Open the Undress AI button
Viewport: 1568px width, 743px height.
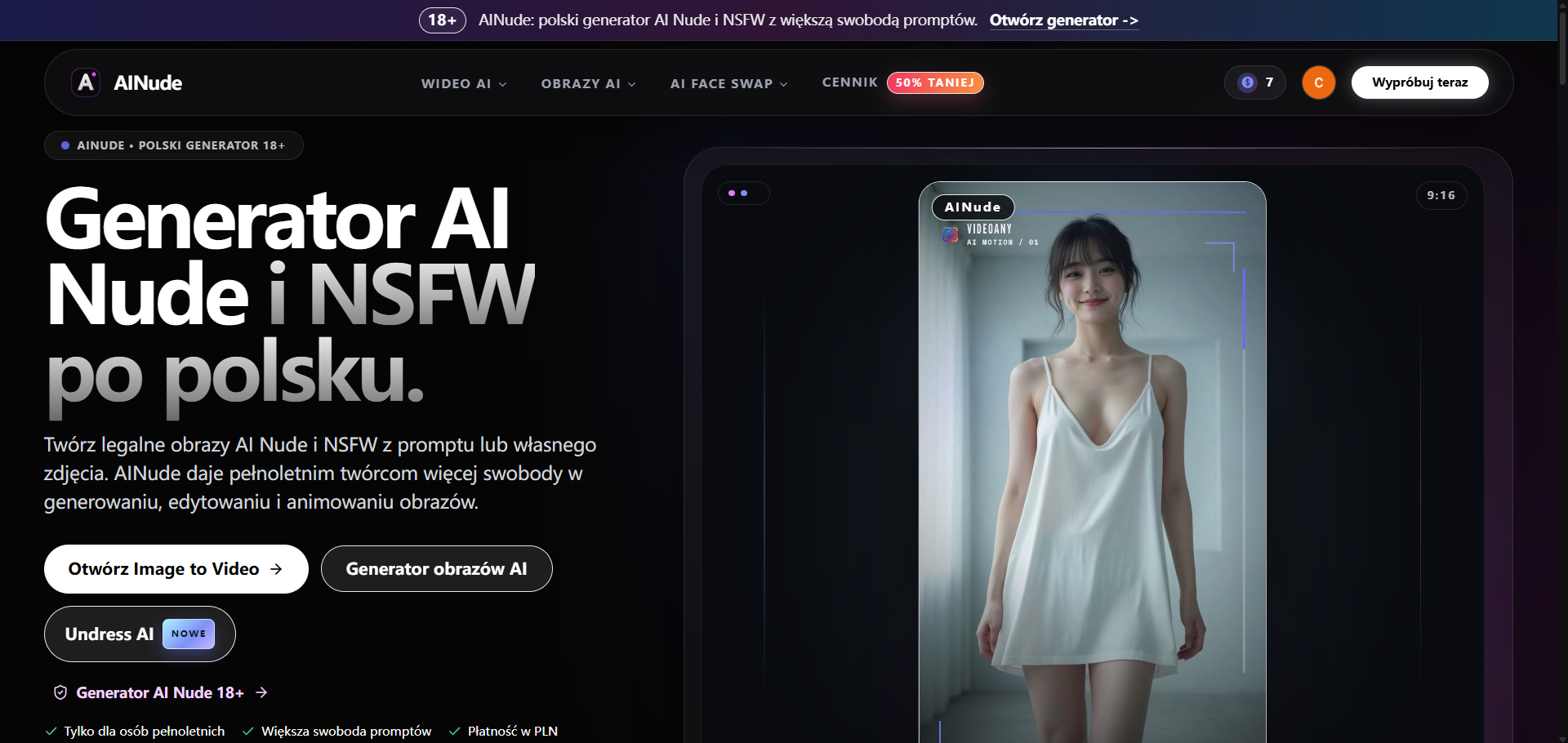[140, 634]
